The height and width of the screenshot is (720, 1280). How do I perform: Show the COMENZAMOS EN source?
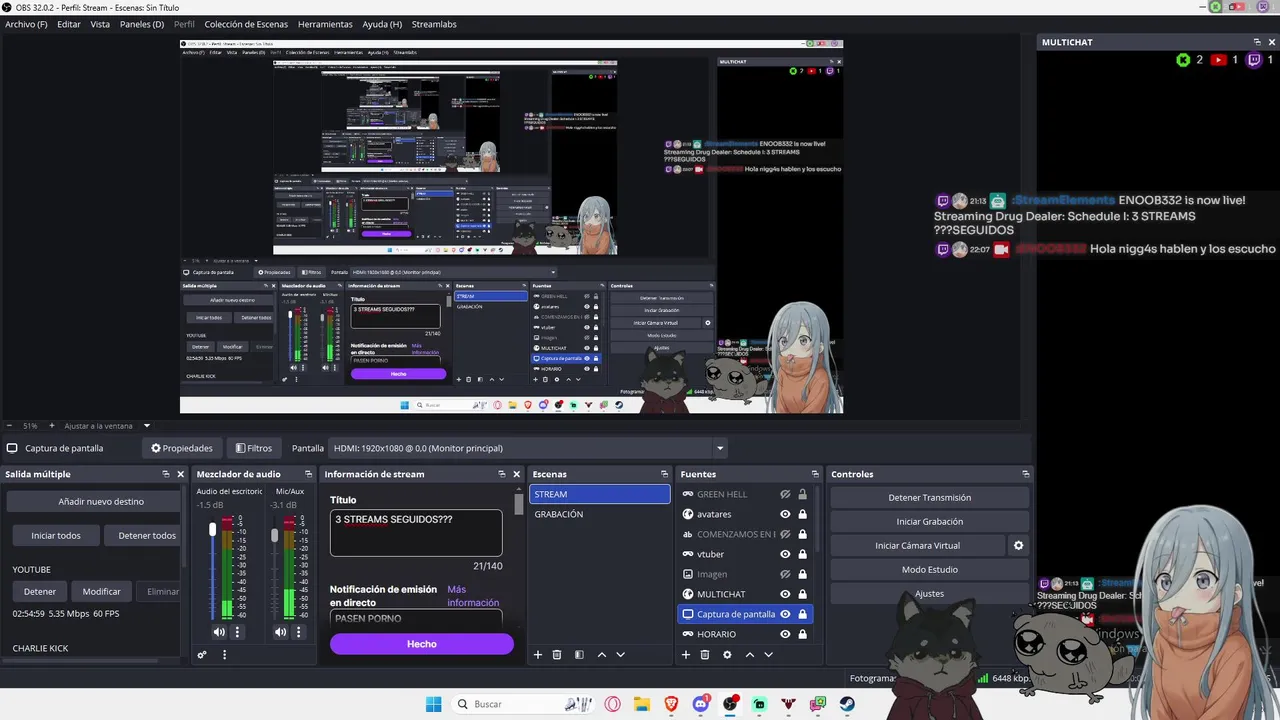(x=785, y=534)
